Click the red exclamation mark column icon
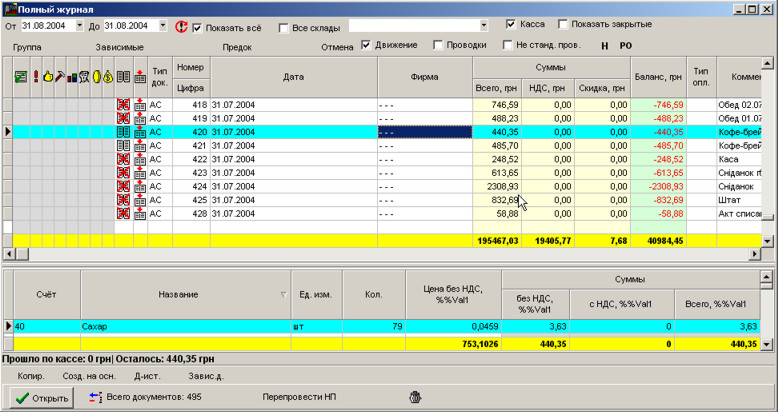The width and height of the screenshot is (778, 412). pos(36,77)
